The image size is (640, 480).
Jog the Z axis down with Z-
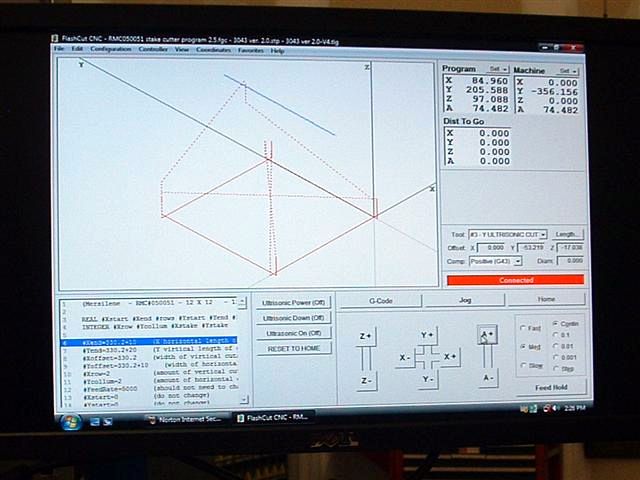[366, 381]
